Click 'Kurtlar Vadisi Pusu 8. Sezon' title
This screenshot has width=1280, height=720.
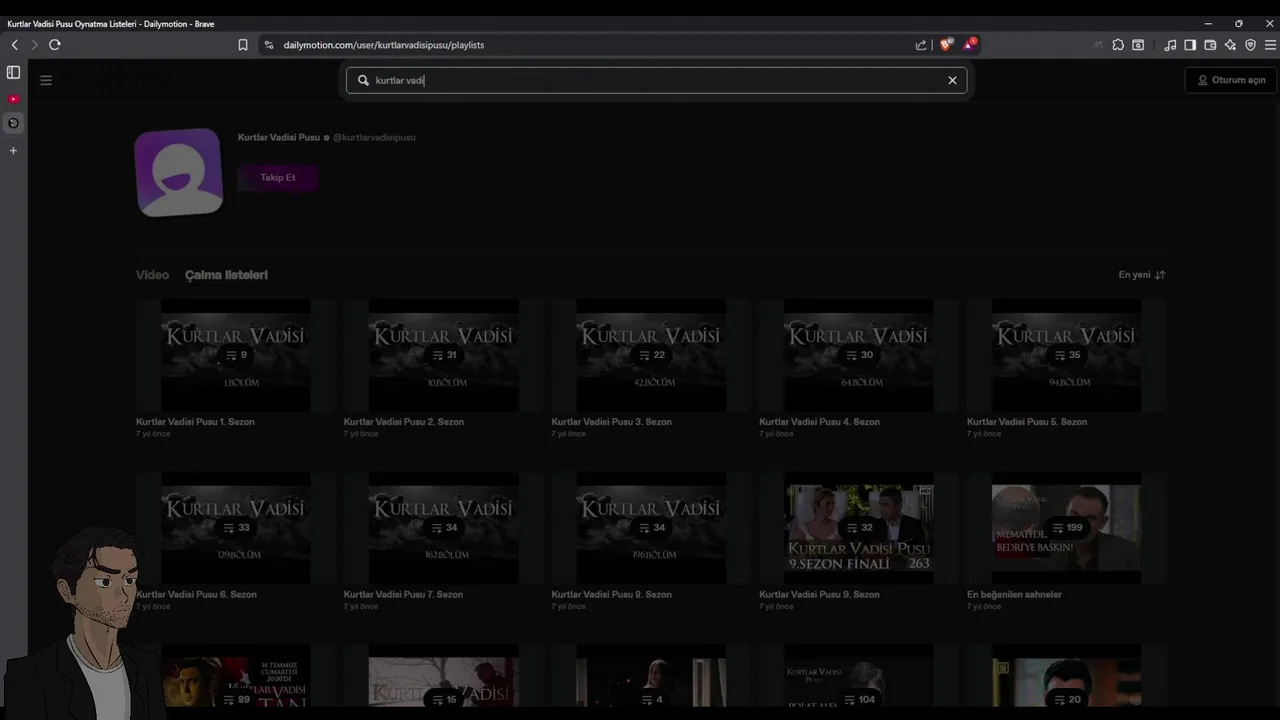(x=612, y=595)
